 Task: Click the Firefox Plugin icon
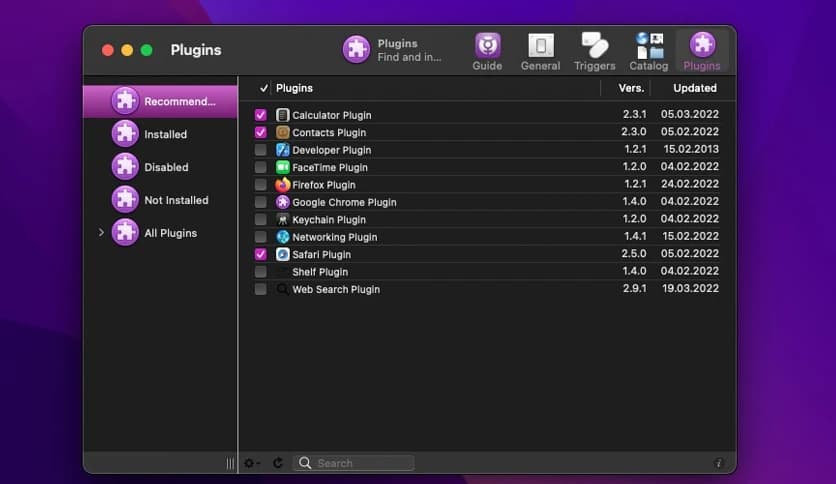pyautogui.click(x=283, y=185)
